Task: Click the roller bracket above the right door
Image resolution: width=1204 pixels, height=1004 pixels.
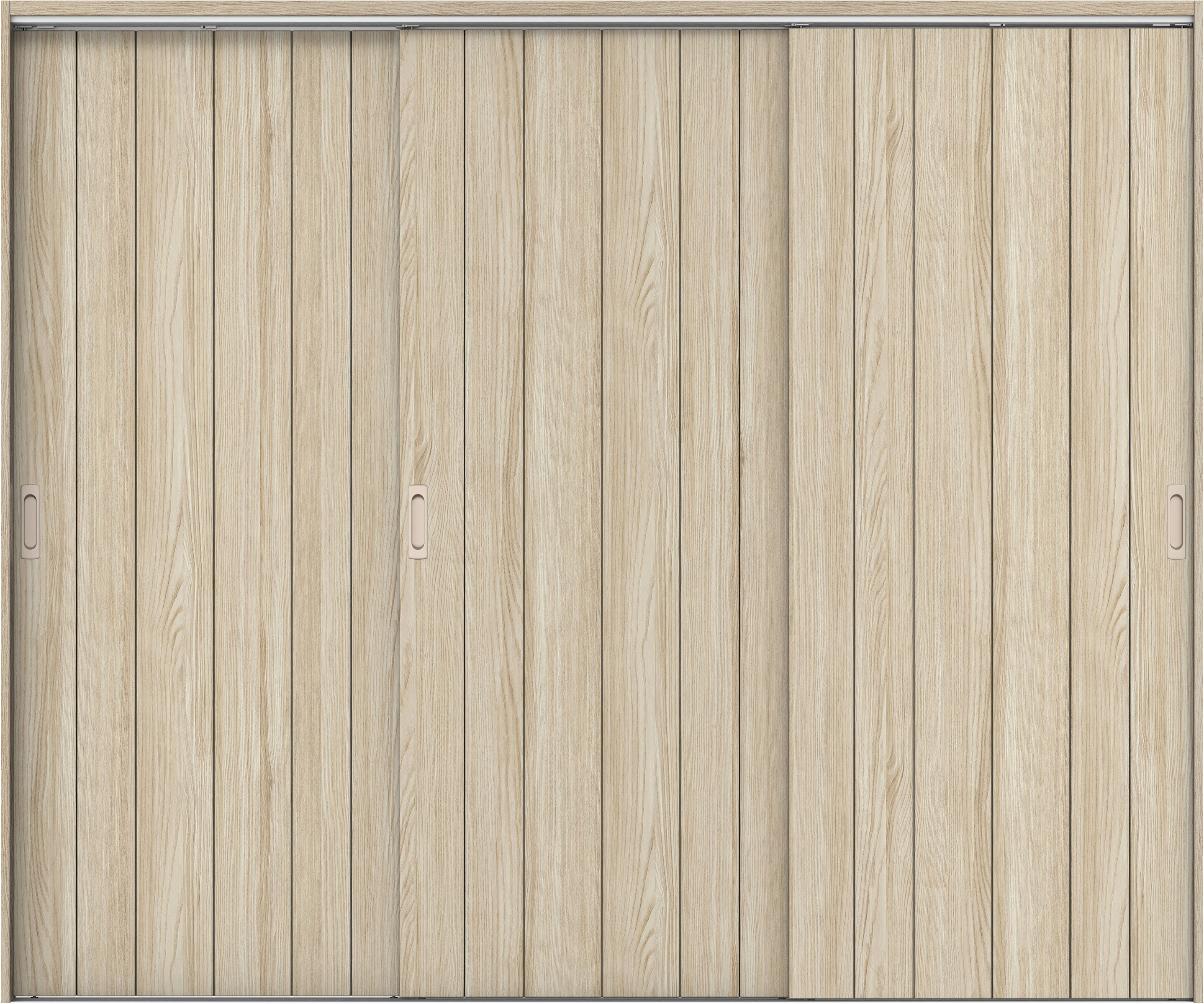Action: (x=998, y=25)
